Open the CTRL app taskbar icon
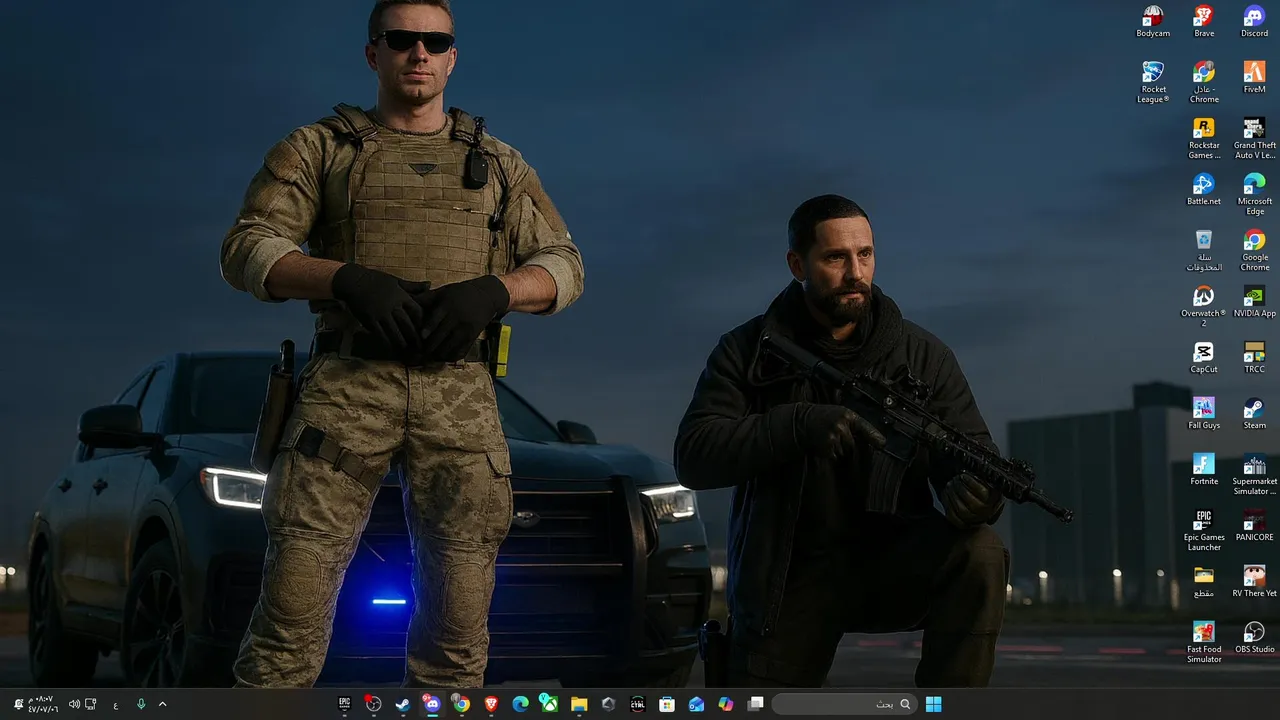This screenshot has height=720, width=1280. [638, 704]
